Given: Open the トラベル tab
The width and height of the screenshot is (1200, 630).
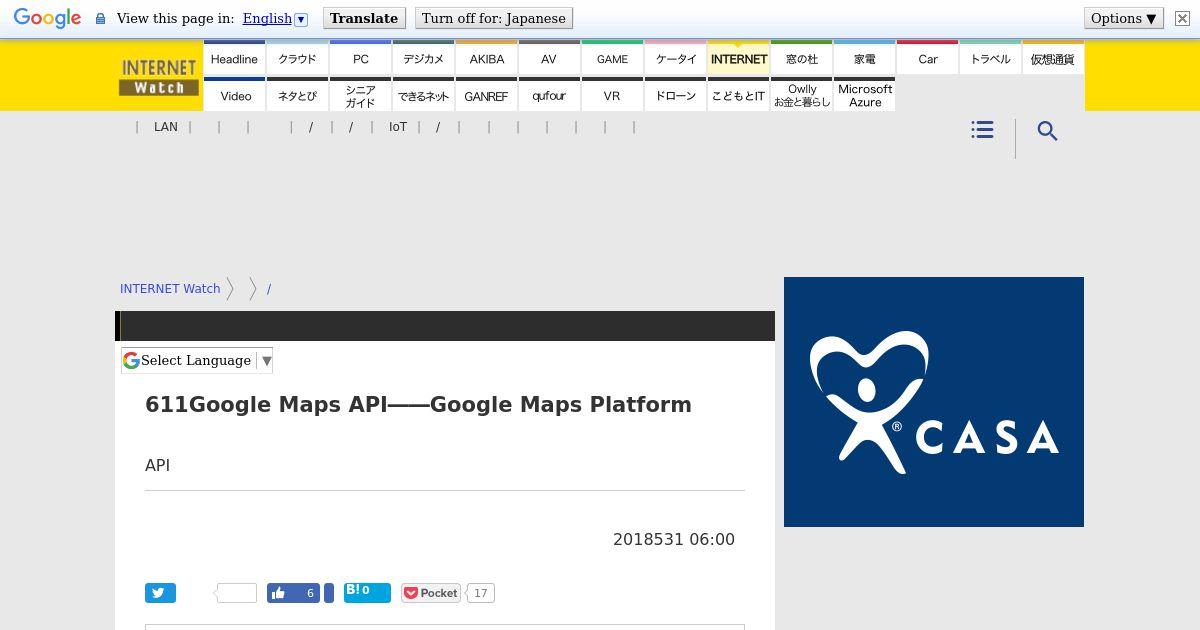Looking at the screenshot, I should 990,58.
